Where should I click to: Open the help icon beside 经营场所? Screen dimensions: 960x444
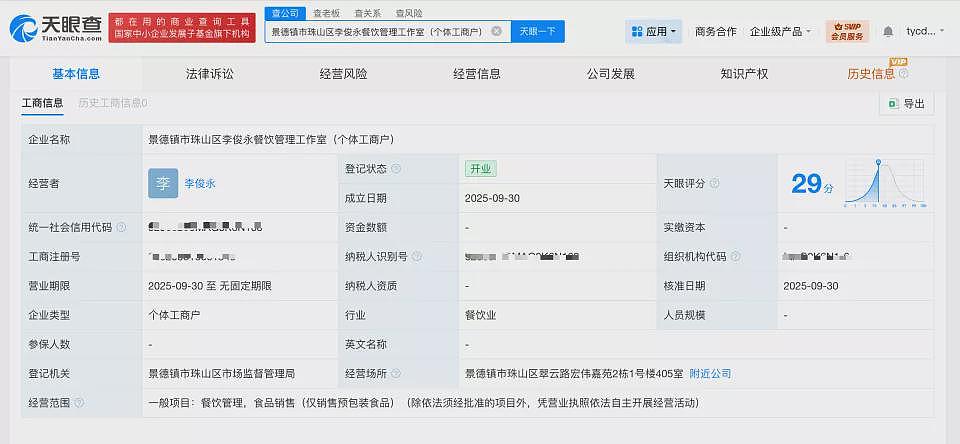[x=396, y=374]
